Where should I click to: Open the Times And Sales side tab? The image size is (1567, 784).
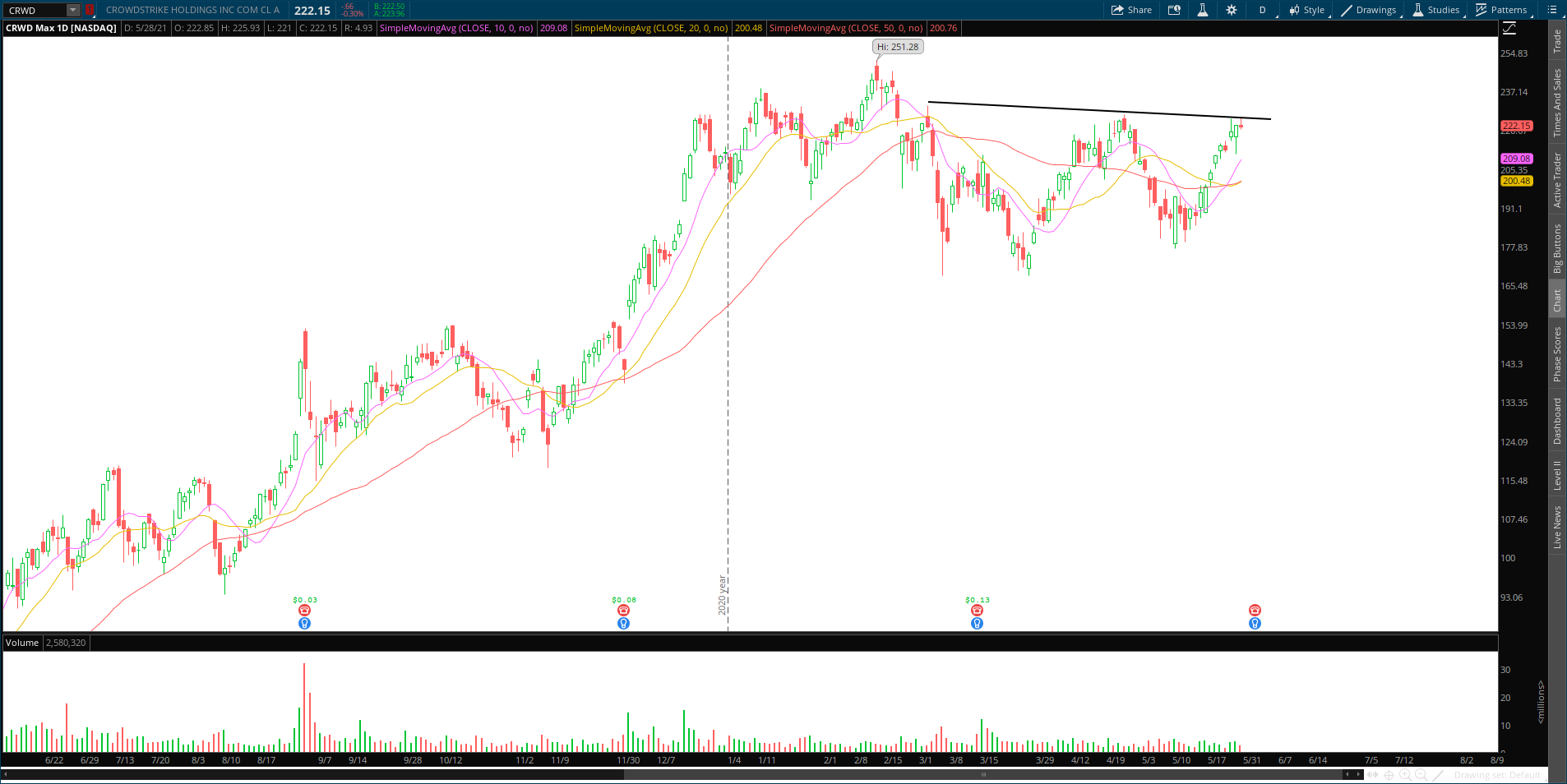(x=1557, y=103)
